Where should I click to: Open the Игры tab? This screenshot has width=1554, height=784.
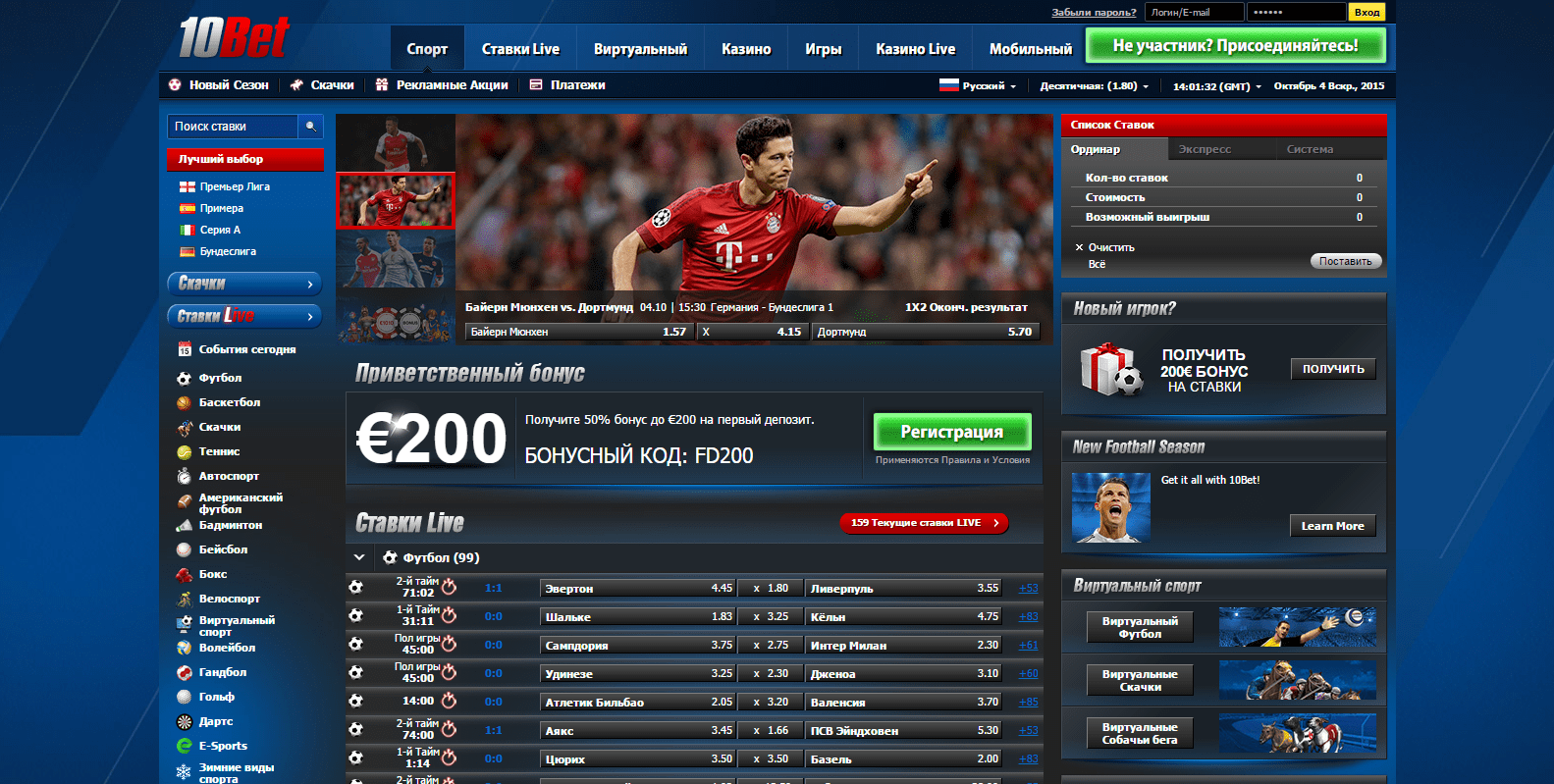[x=824, y=48]
